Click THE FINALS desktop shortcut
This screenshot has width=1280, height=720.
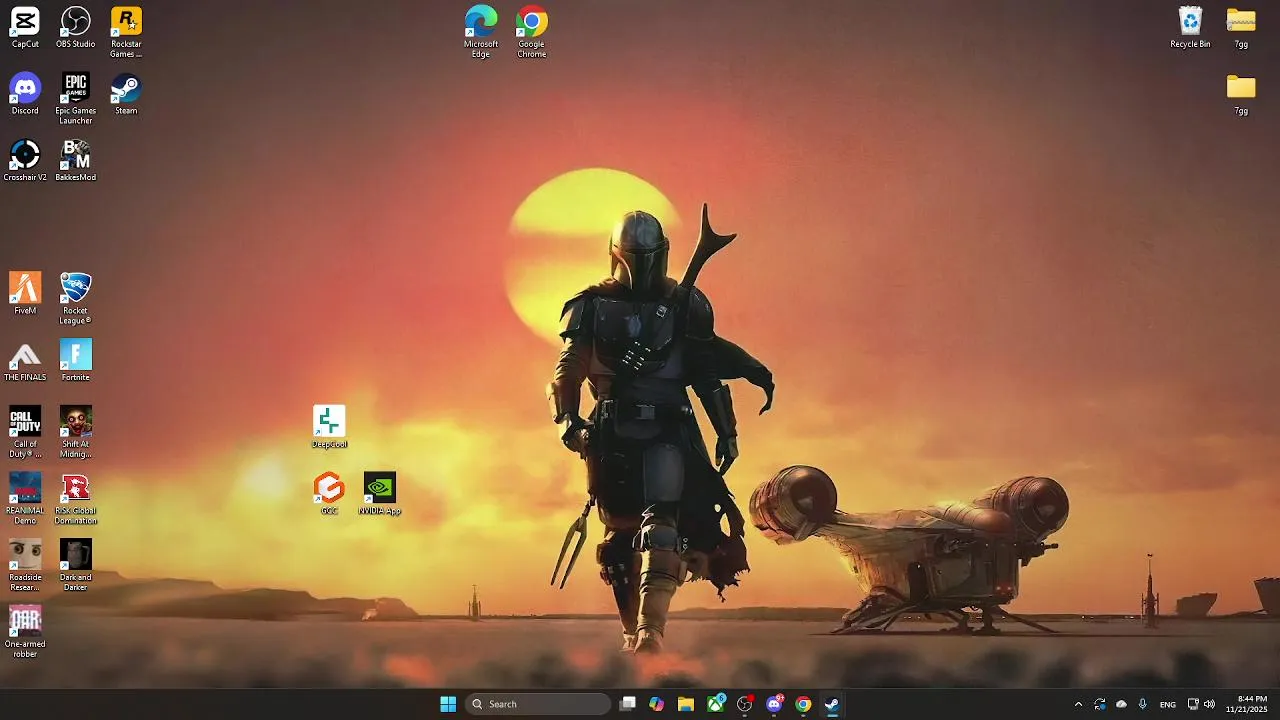point(25,361)
